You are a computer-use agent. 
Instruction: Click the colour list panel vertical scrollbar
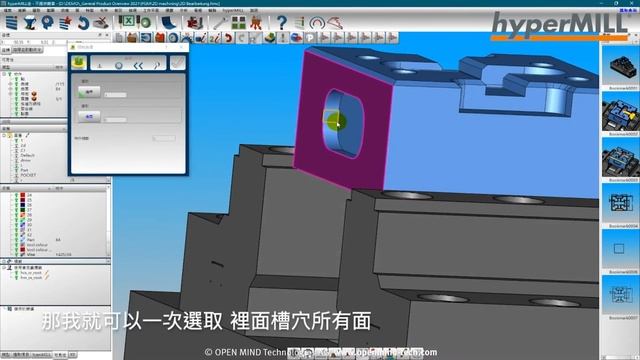[x=109, y=222]
